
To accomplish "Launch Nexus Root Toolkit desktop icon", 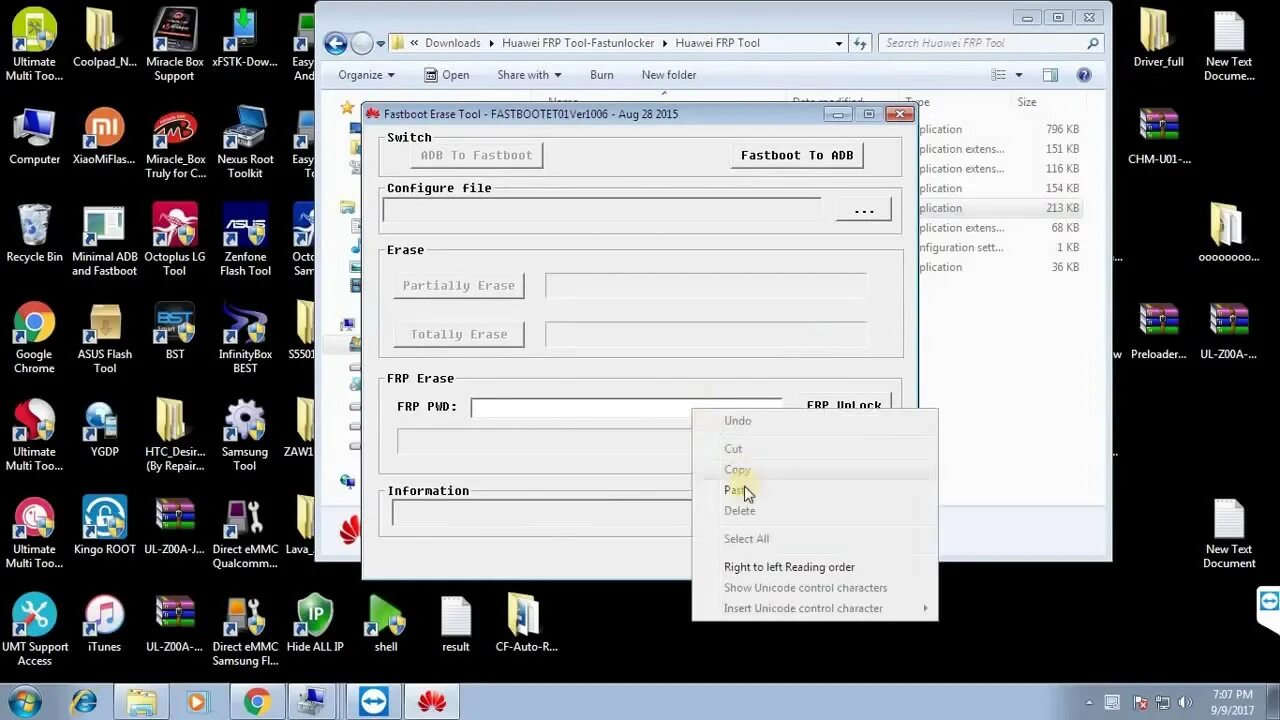I will [x=245, y=142].
